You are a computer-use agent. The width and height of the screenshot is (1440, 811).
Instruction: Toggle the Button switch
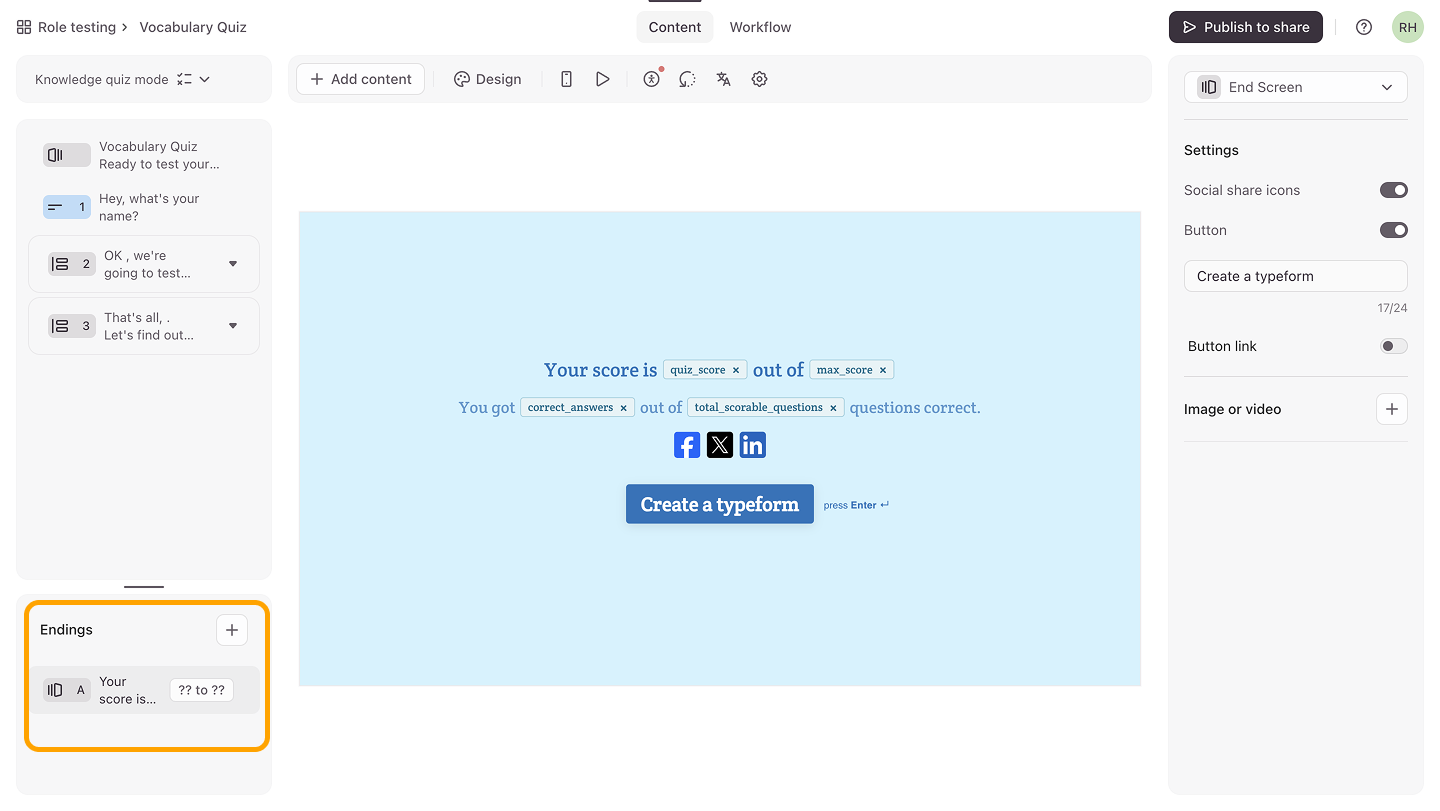[1394, 230]
